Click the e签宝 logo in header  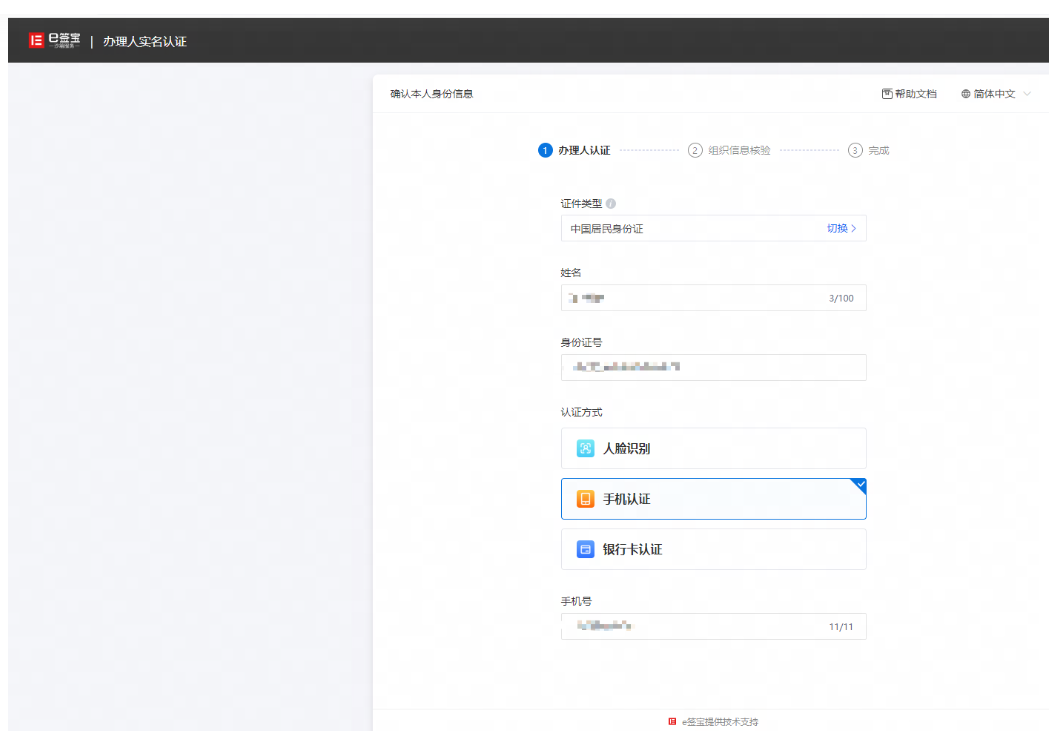pos(54,41)
